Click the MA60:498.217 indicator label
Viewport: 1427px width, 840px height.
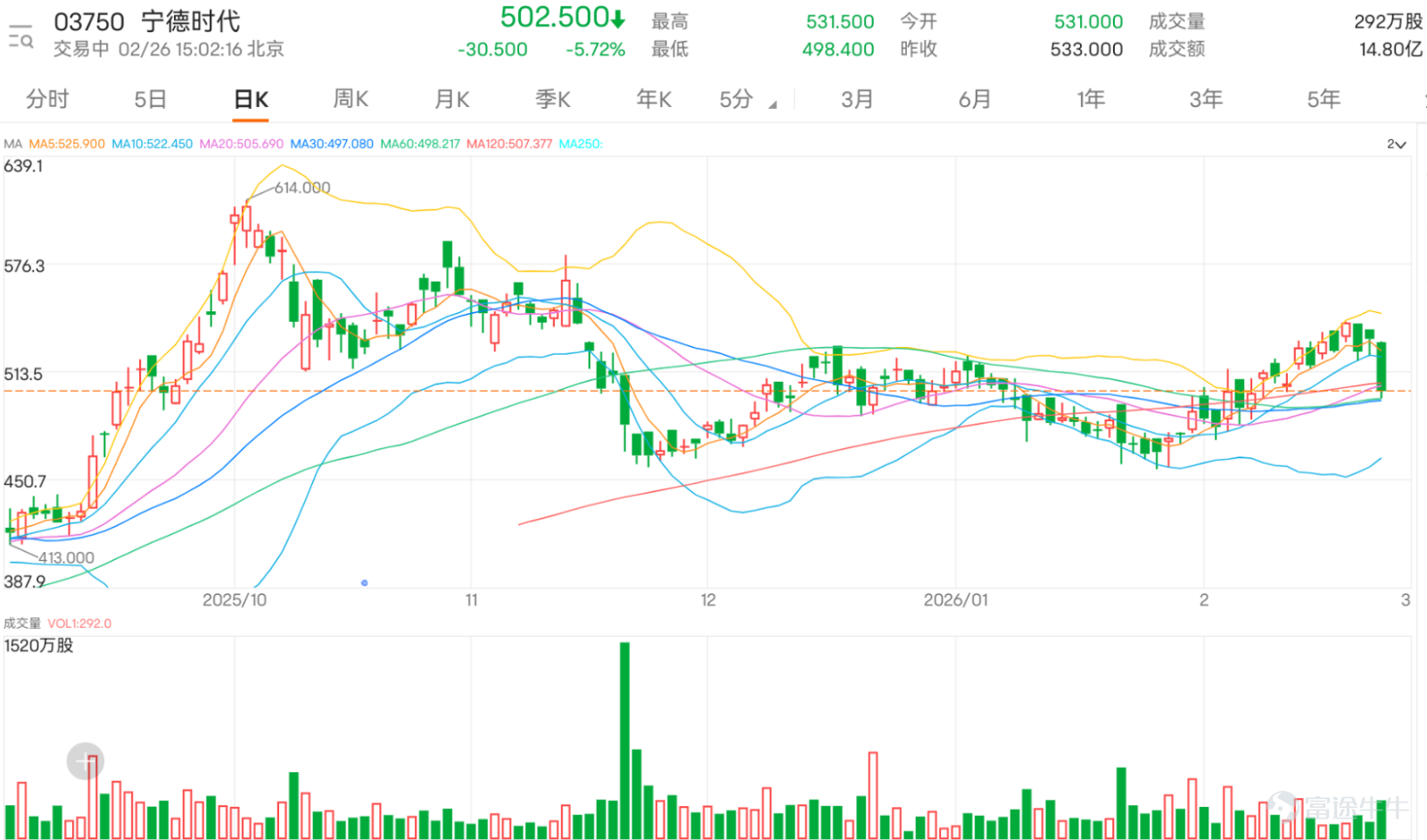[420, 144]
